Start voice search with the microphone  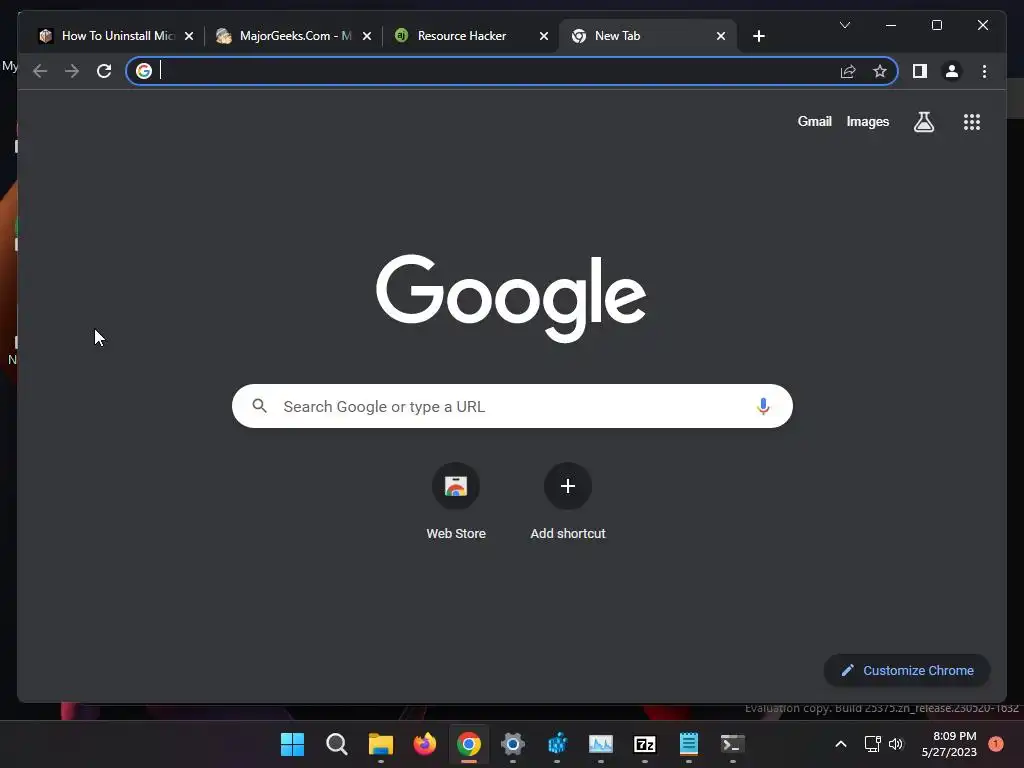coord(763,406)
